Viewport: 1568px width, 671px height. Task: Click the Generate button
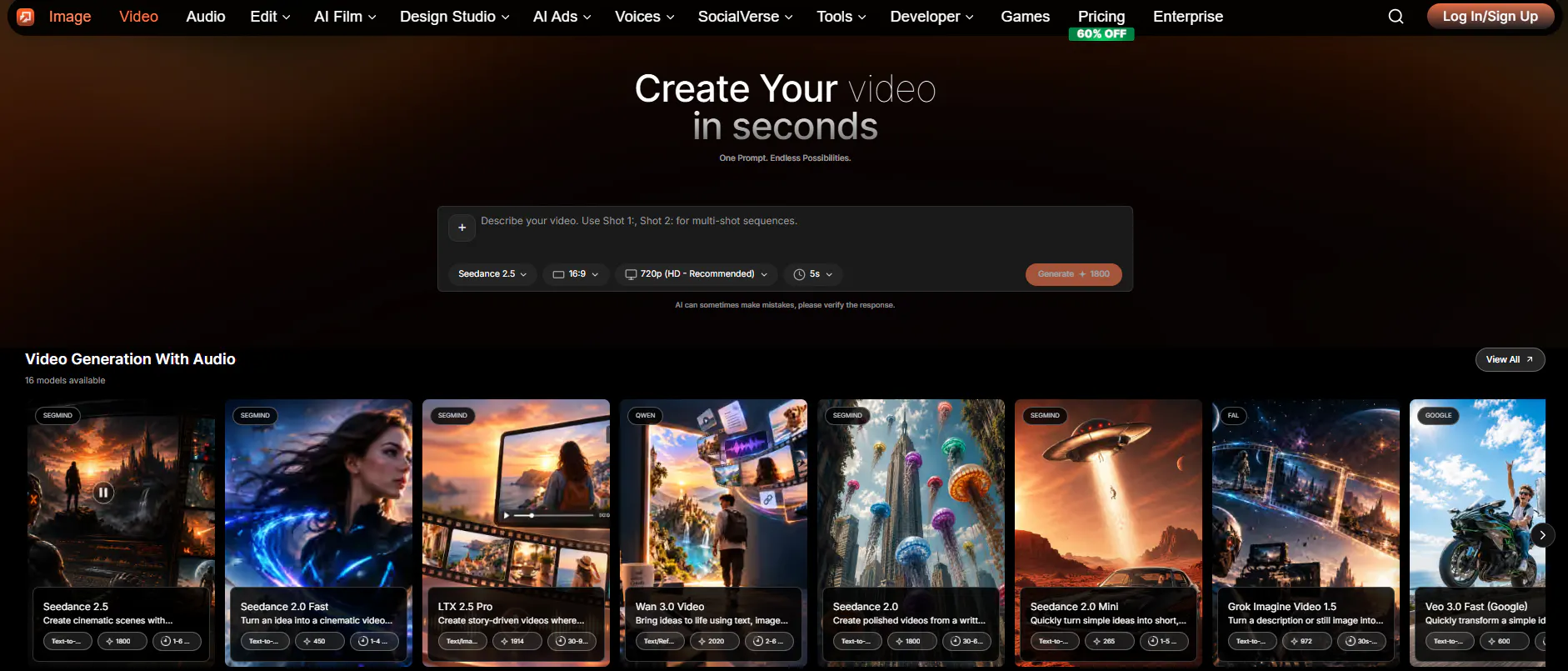click(1073, 274)
